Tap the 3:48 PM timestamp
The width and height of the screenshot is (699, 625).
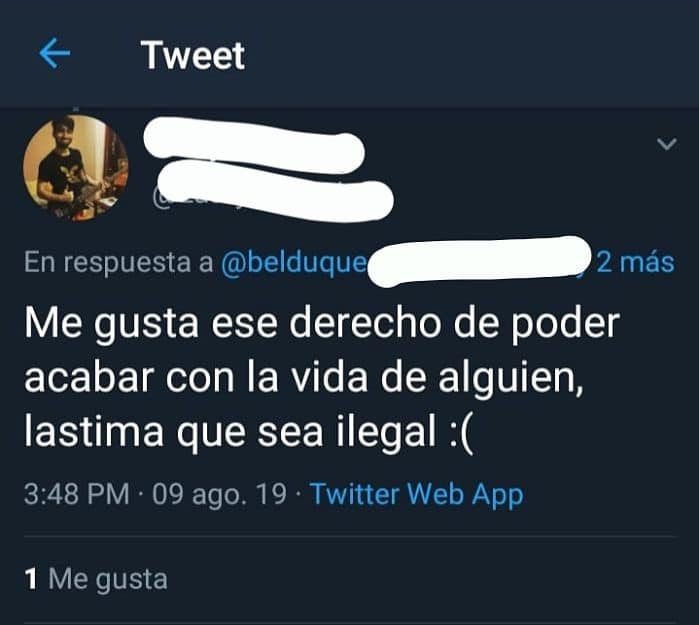coord(77,494)
